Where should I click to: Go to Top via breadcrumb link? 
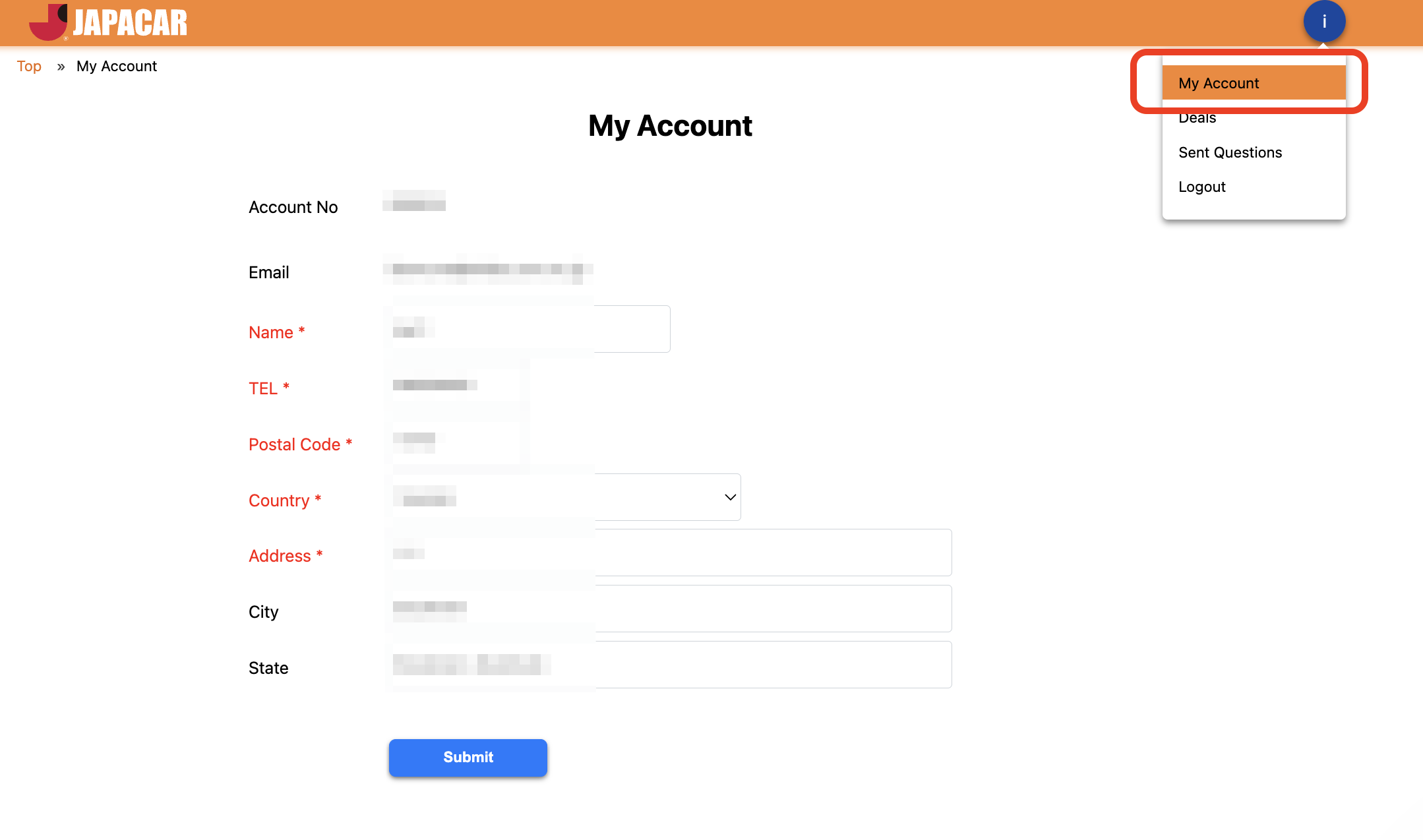[x=29, y=67]
